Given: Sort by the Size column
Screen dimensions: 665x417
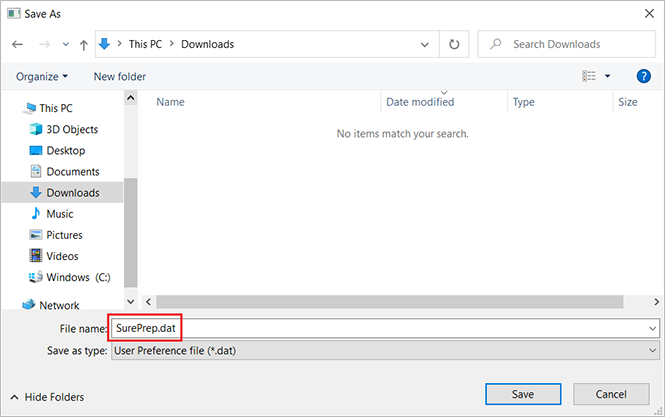Looking at the screenshot, I should [x=628, y=102].
